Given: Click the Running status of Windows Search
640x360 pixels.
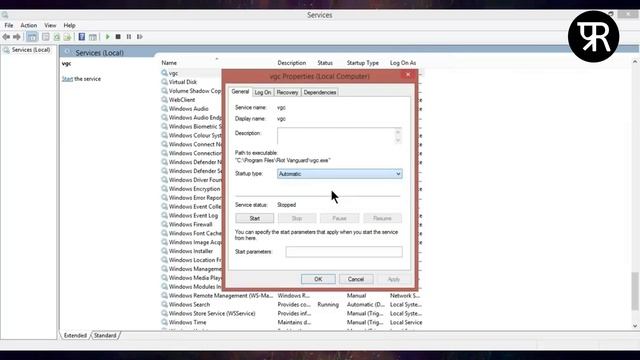Looking at the screenshot, I should [328, 304].
